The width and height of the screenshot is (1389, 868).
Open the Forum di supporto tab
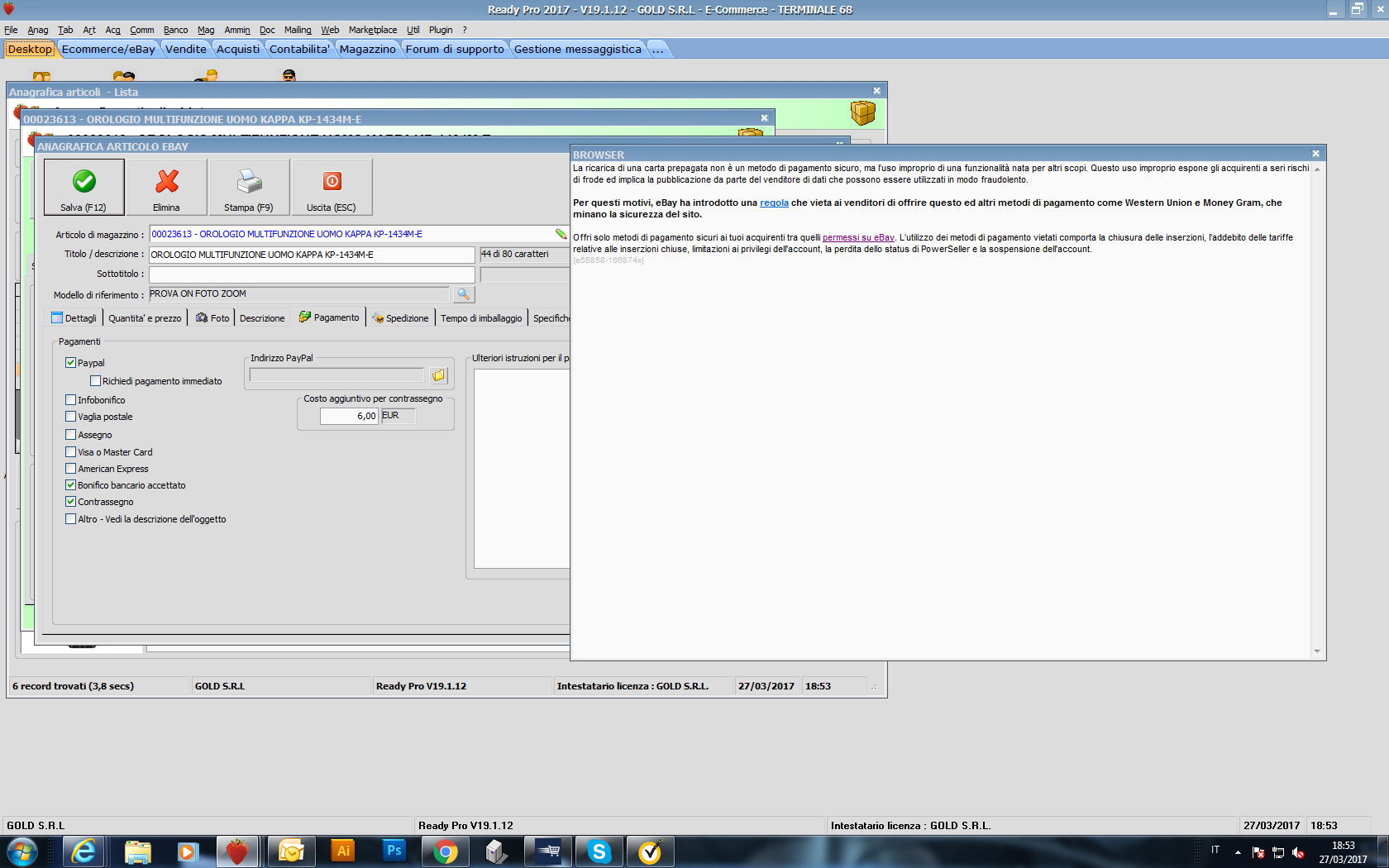455,50
